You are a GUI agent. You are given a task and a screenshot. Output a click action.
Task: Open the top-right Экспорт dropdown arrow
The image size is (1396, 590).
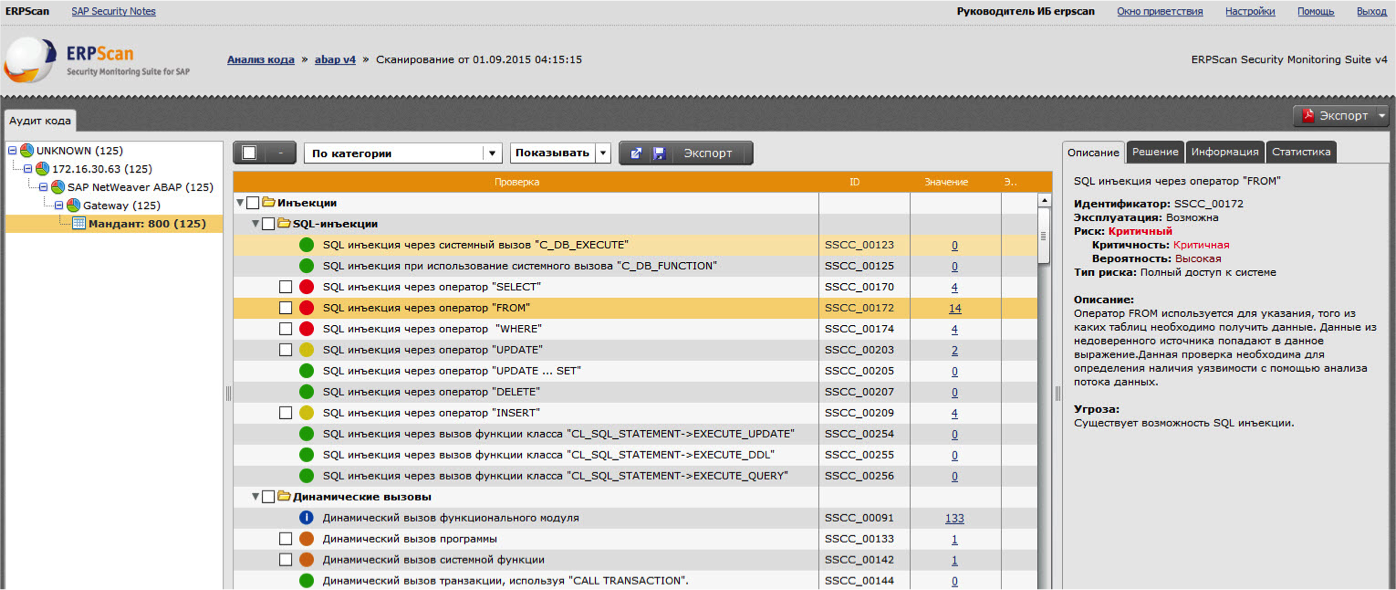click(x=1381, y=116)
